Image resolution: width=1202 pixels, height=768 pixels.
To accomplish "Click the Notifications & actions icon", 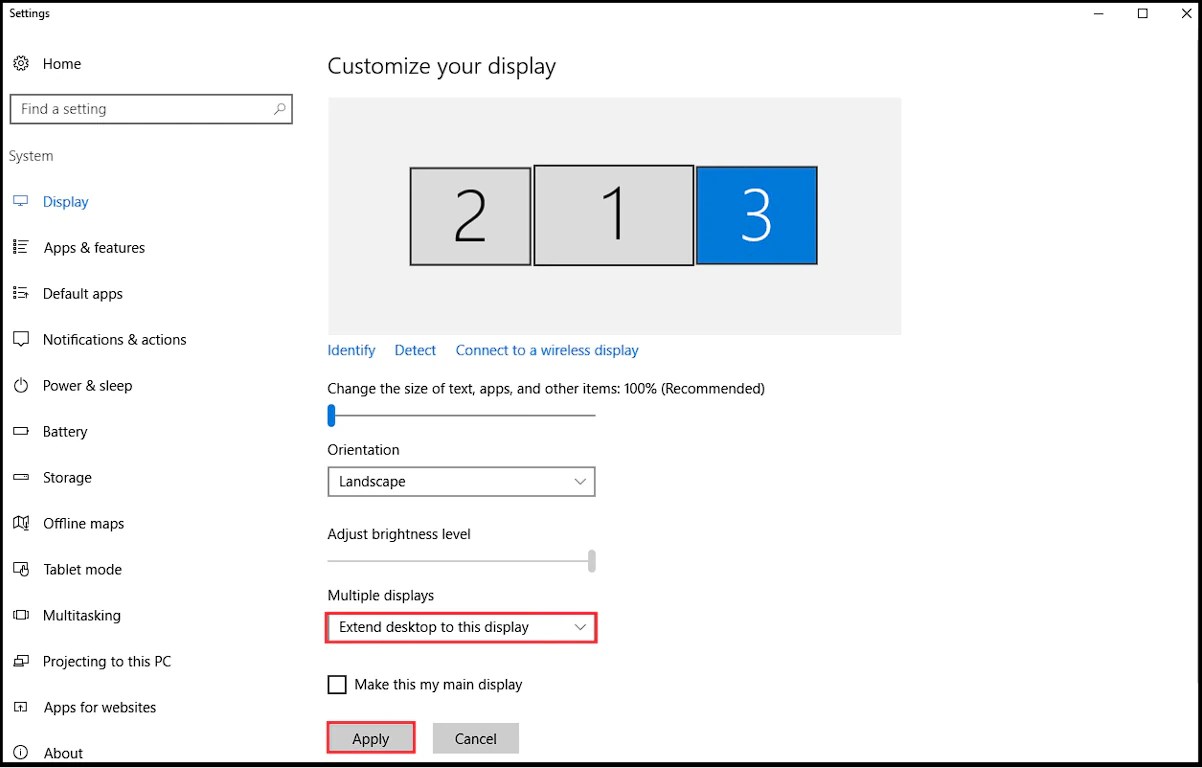I will point(21,339).
